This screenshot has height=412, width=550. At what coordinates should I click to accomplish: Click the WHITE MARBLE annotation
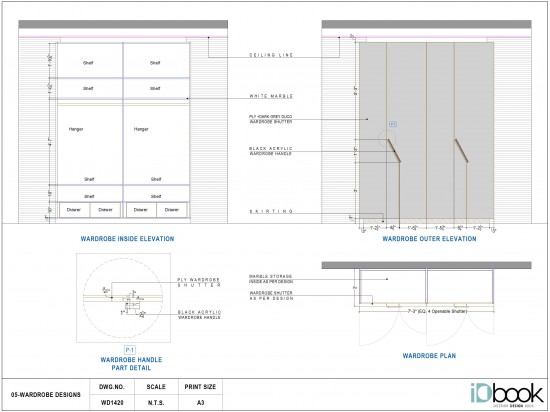pos(271,96)
